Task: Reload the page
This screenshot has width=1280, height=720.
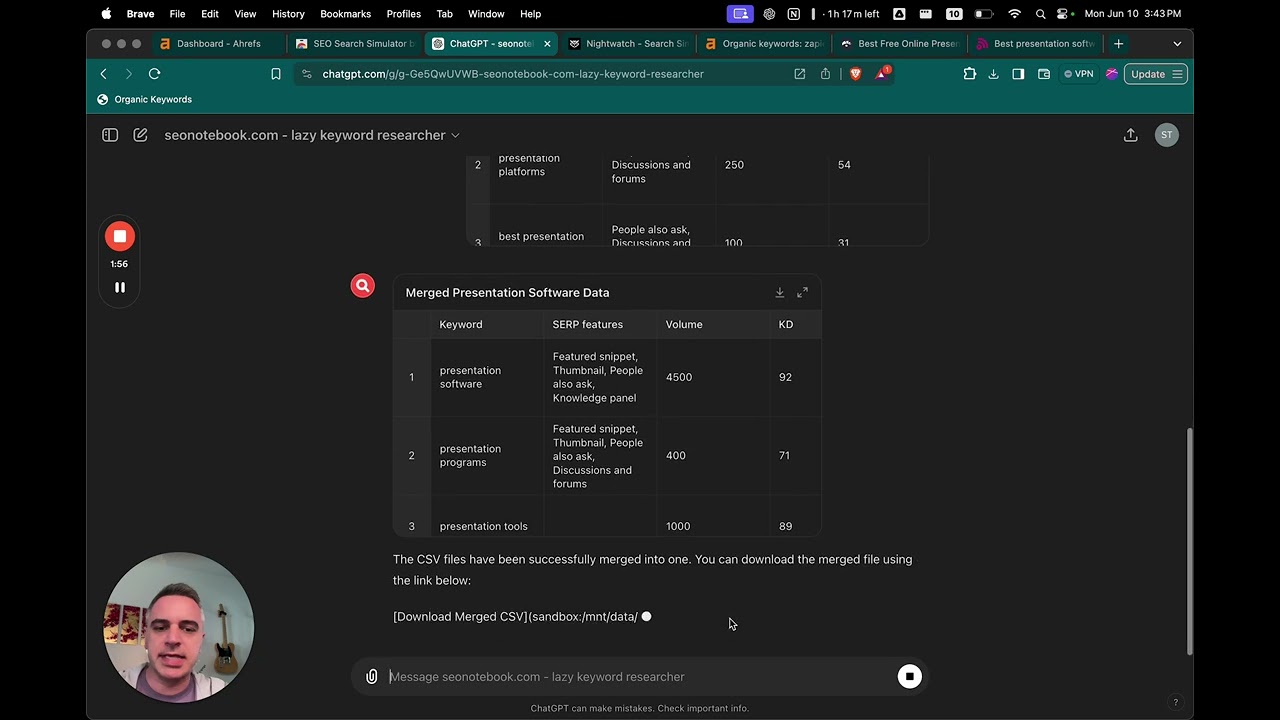Action: point(154,74)
